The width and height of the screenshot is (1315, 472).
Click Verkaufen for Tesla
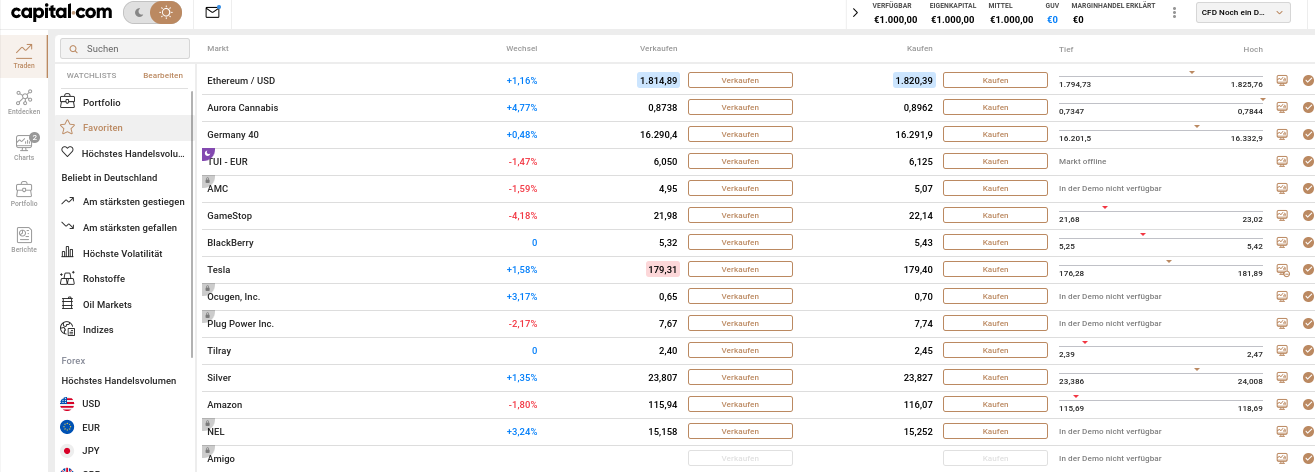coord(740,269)
